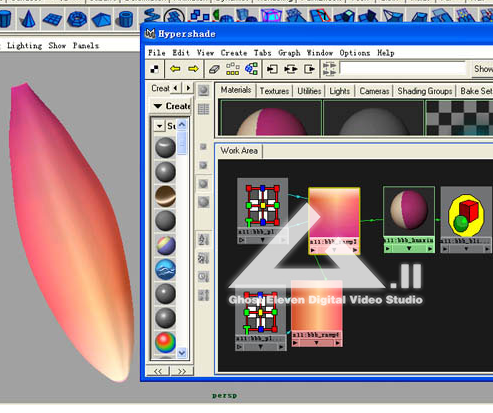Select the all:bbb_ramp2 ramp node
The width and height of the screenshot is (493, 413).
pos(334,221)
